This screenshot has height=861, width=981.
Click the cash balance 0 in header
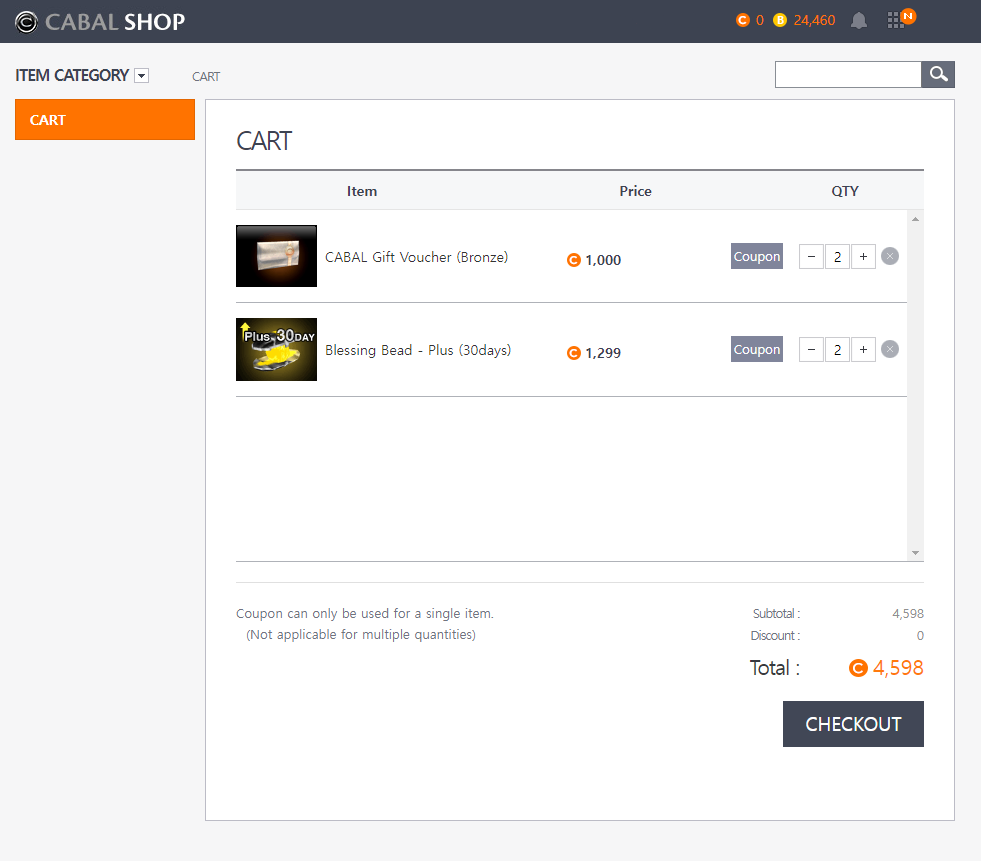point(760,20)
